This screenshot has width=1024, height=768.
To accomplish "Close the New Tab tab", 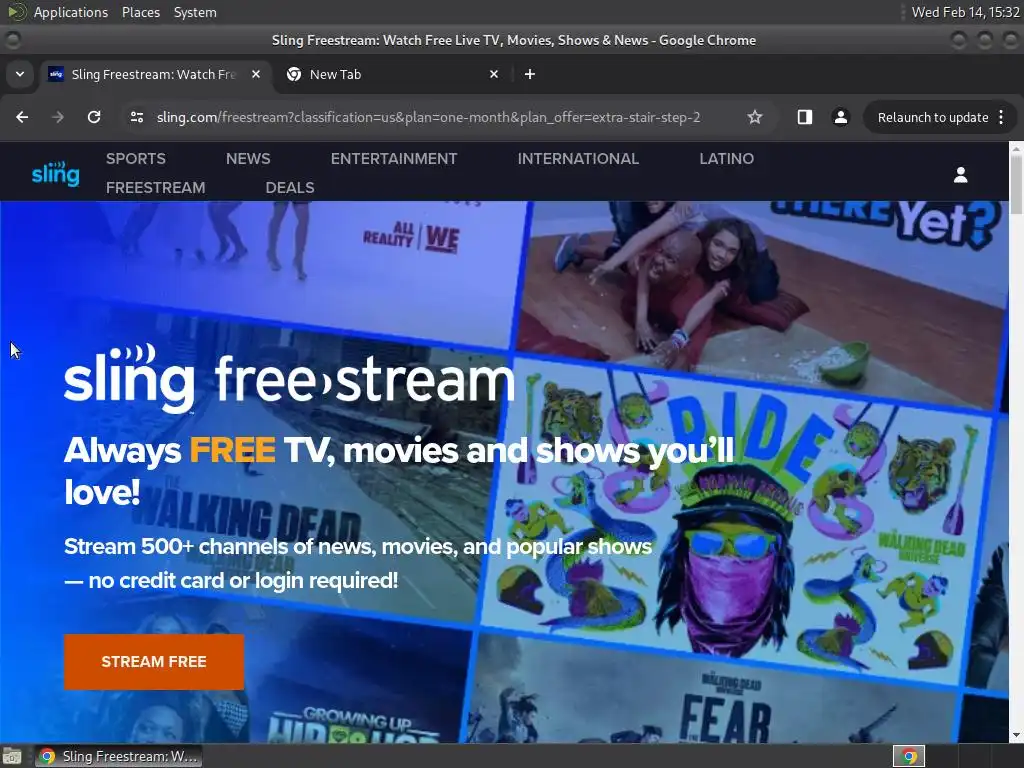I will (494, 74).
